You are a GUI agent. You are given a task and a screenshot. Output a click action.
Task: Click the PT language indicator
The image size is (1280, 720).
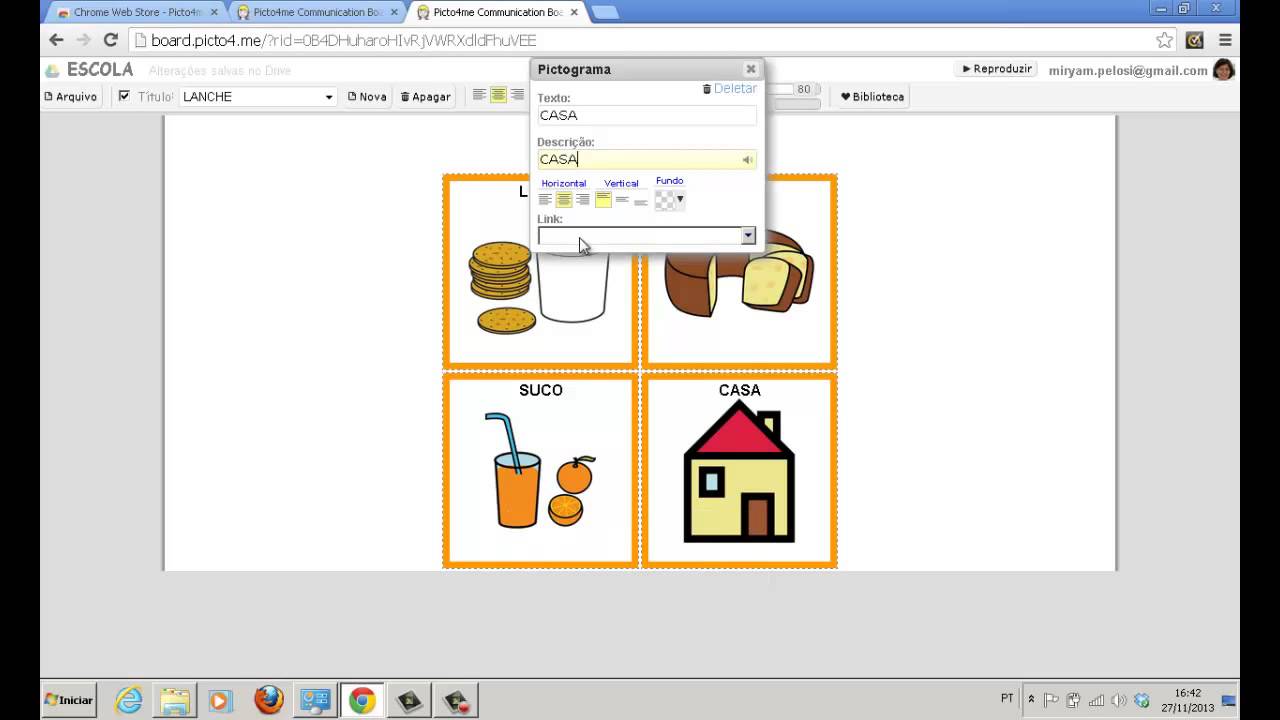(x=1007, y=698)
